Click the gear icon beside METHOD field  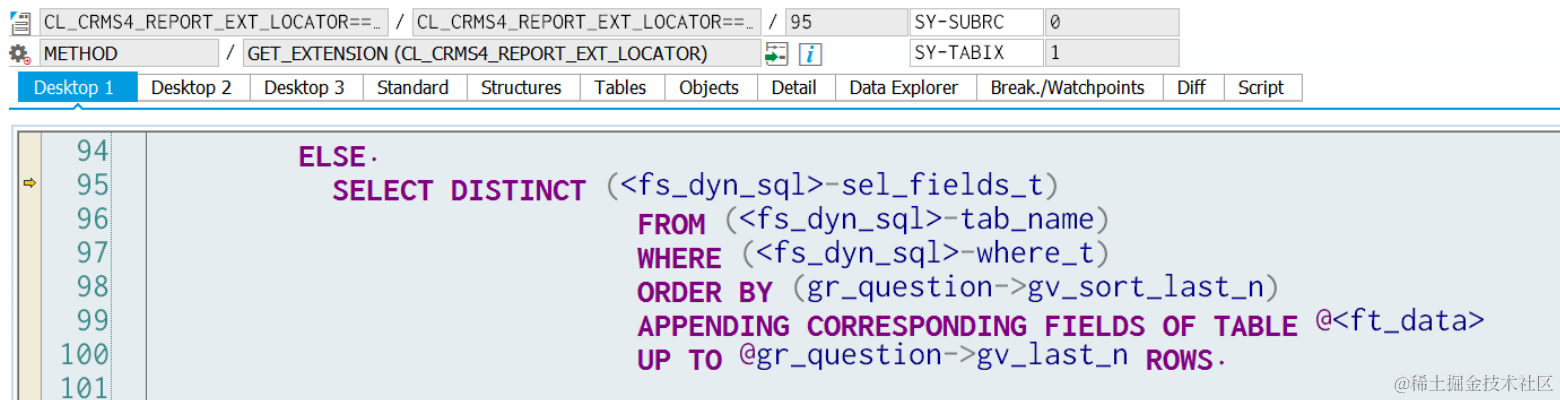pos(20,54)
